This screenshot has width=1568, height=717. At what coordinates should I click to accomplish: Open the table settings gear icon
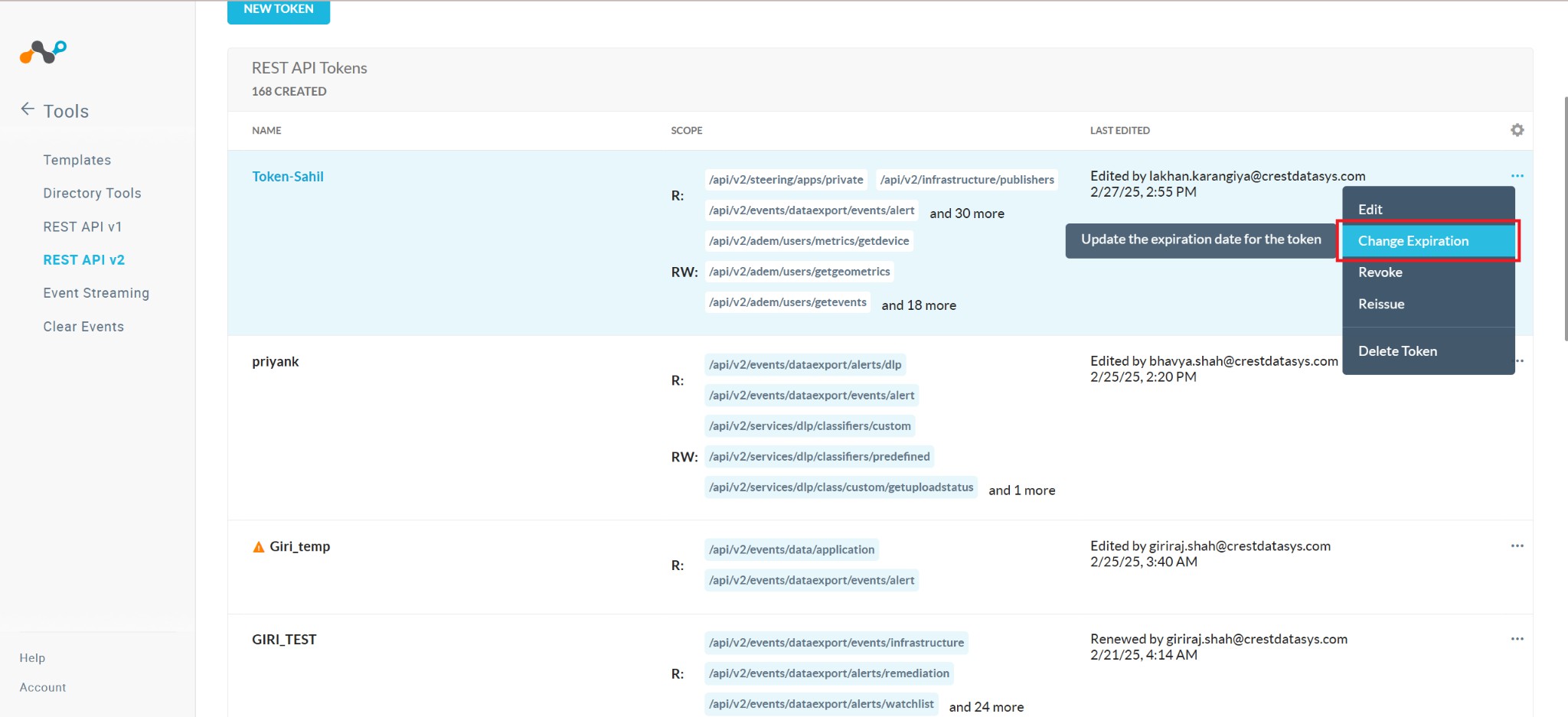[1517, 130]
